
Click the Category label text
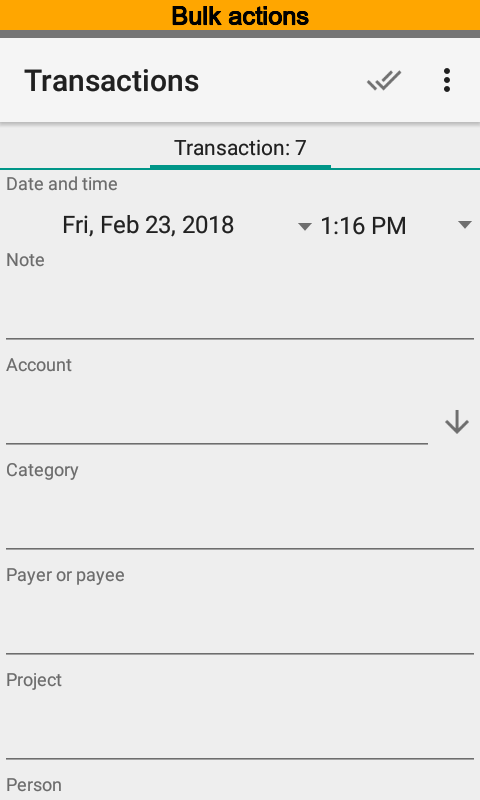[x=42, y=470]
